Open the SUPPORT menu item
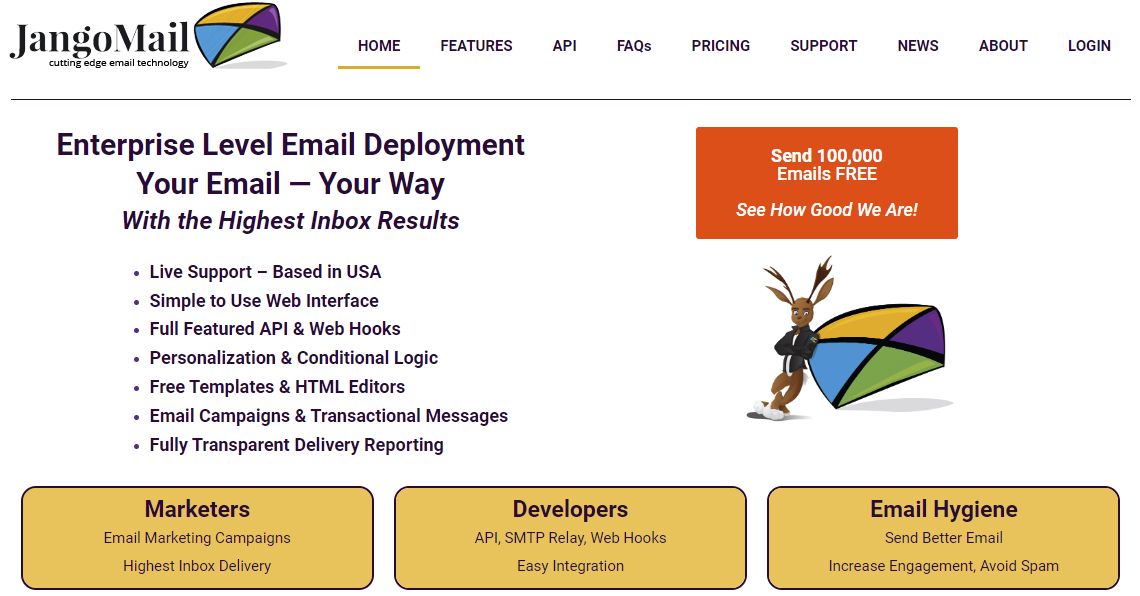Viewport: 1140px width, 596px height. (x=824, y=46)
